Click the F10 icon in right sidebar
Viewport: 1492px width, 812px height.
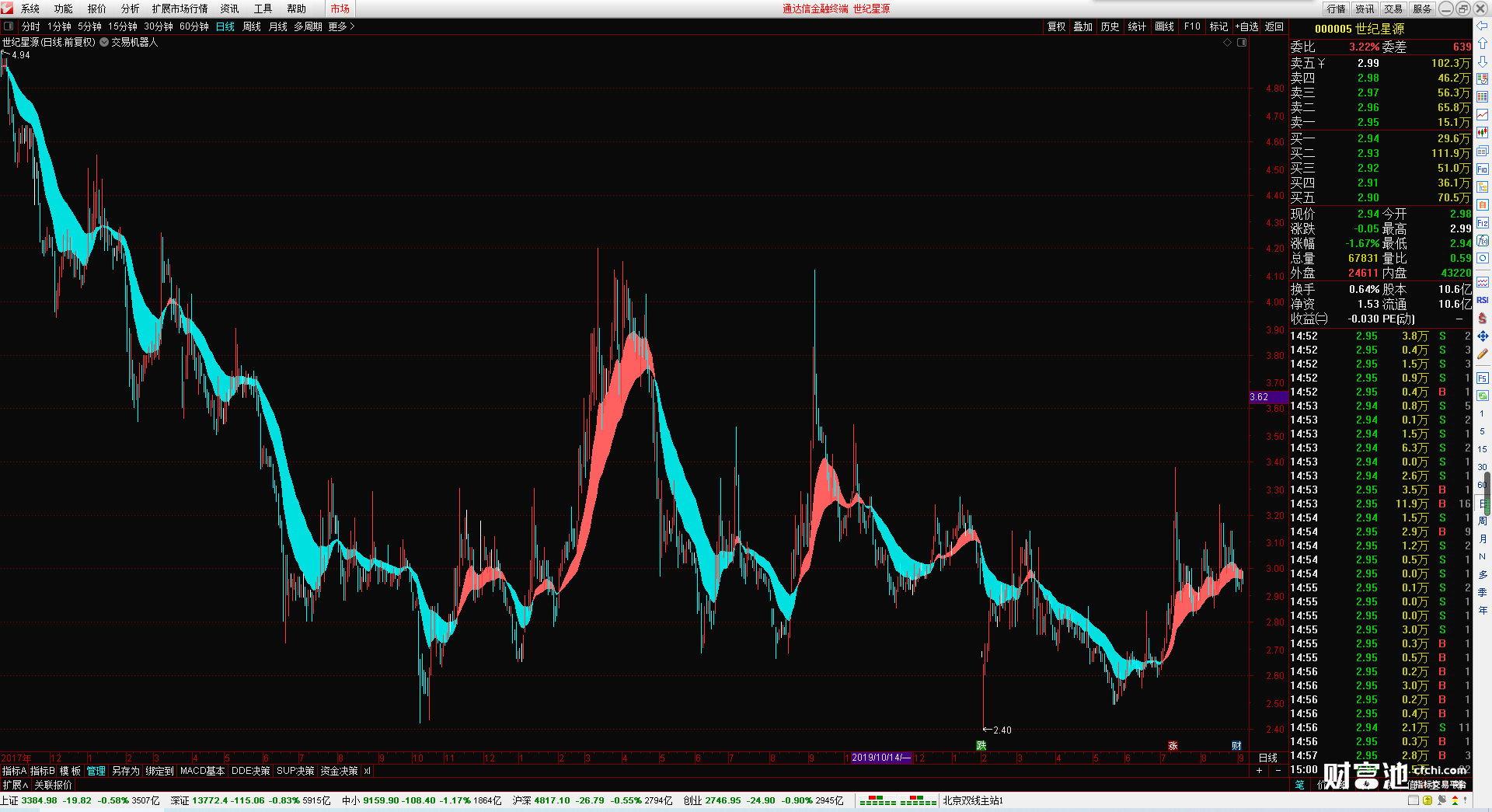tap(1482, 169)
